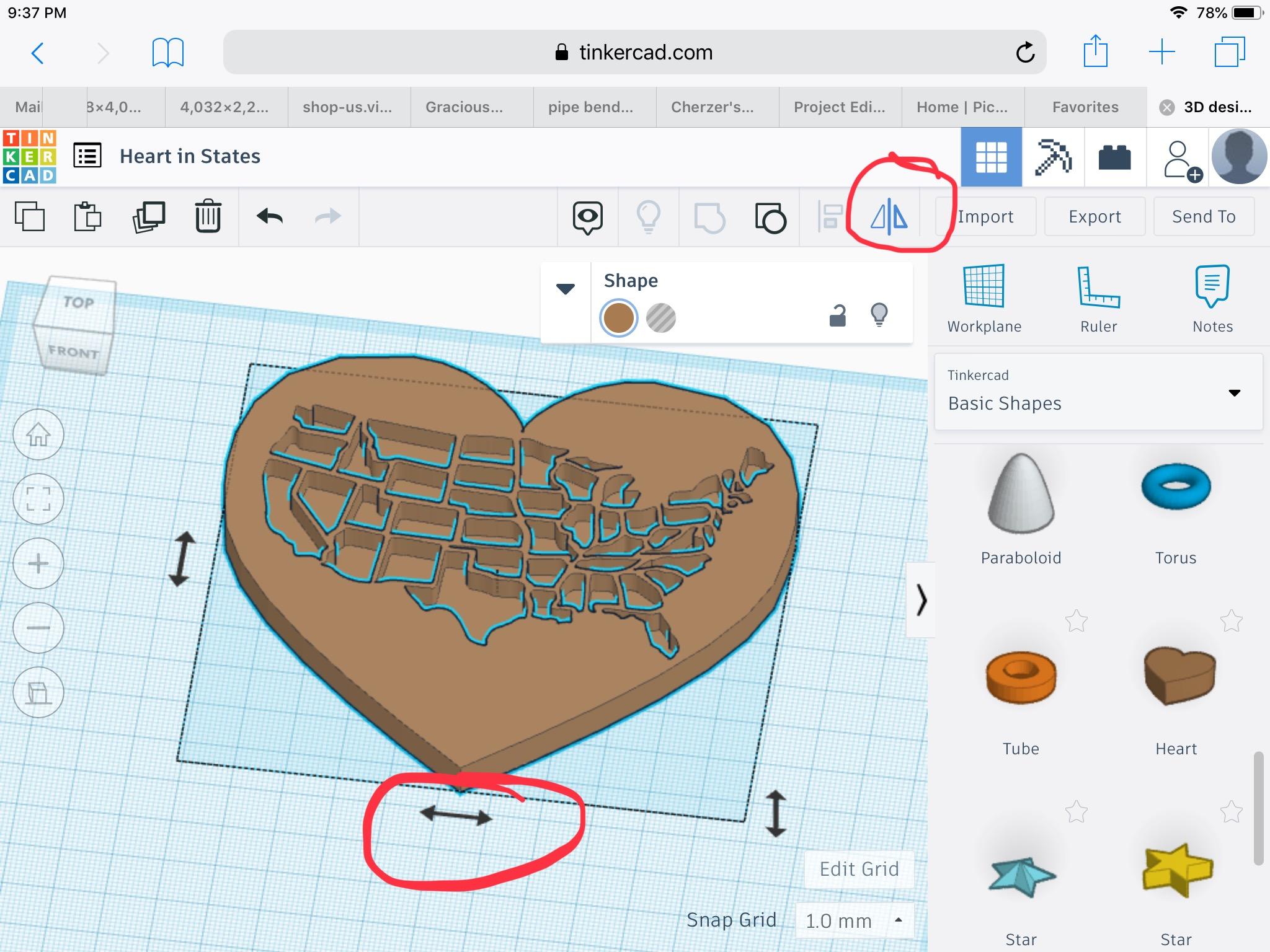The height and width of the screenshot is (952, 1270).
Task: Click the Mirror tool icon
Action: (889, 216)
